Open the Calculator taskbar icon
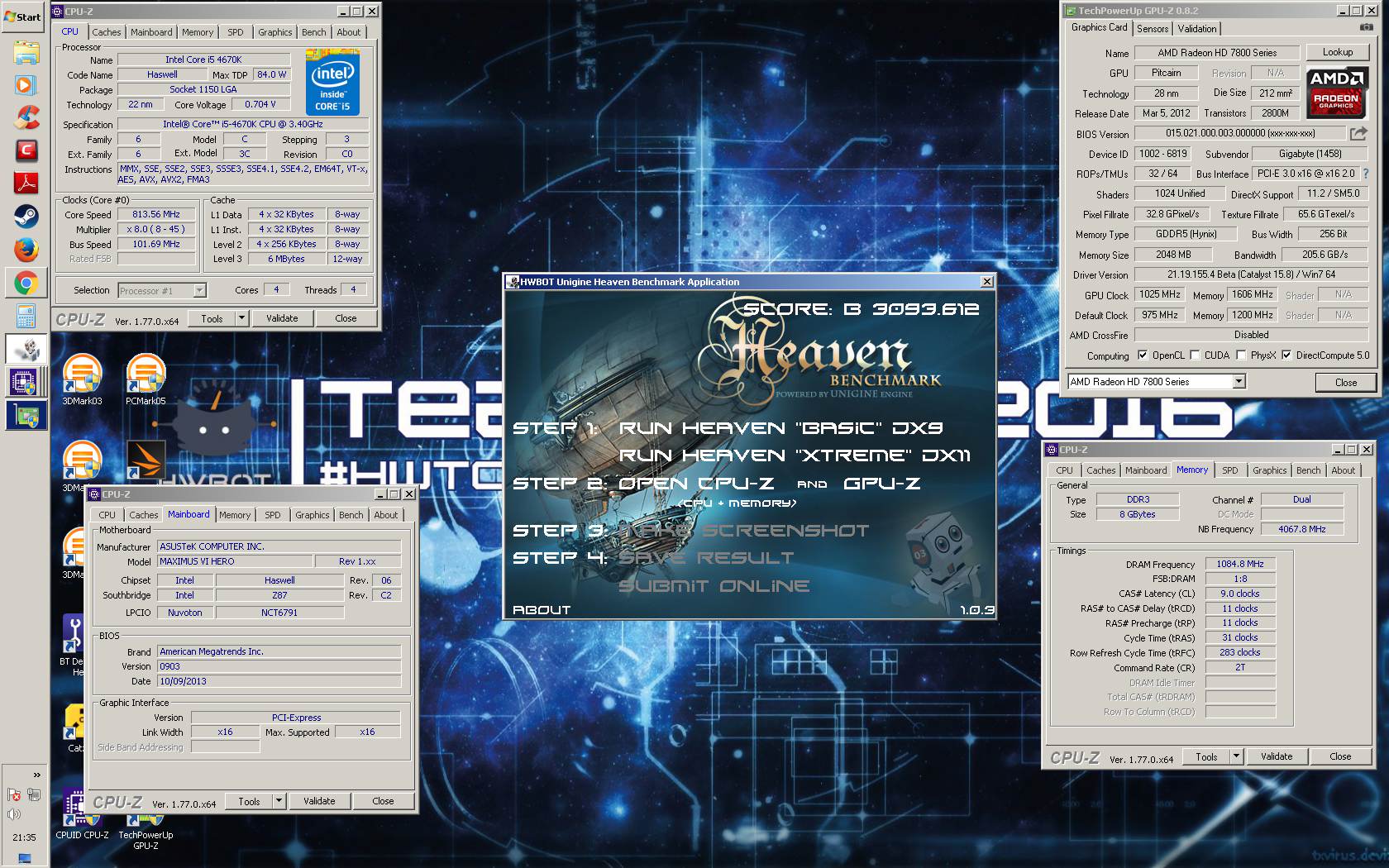This screenshot has width=1389, height=868. 26,316
